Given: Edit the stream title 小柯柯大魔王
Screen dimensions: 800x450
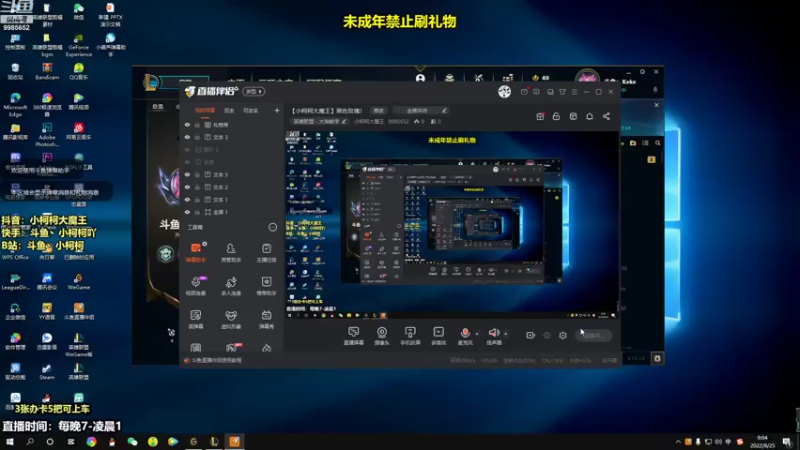Looking at the screenshot, I should click(x=327, y=111).
